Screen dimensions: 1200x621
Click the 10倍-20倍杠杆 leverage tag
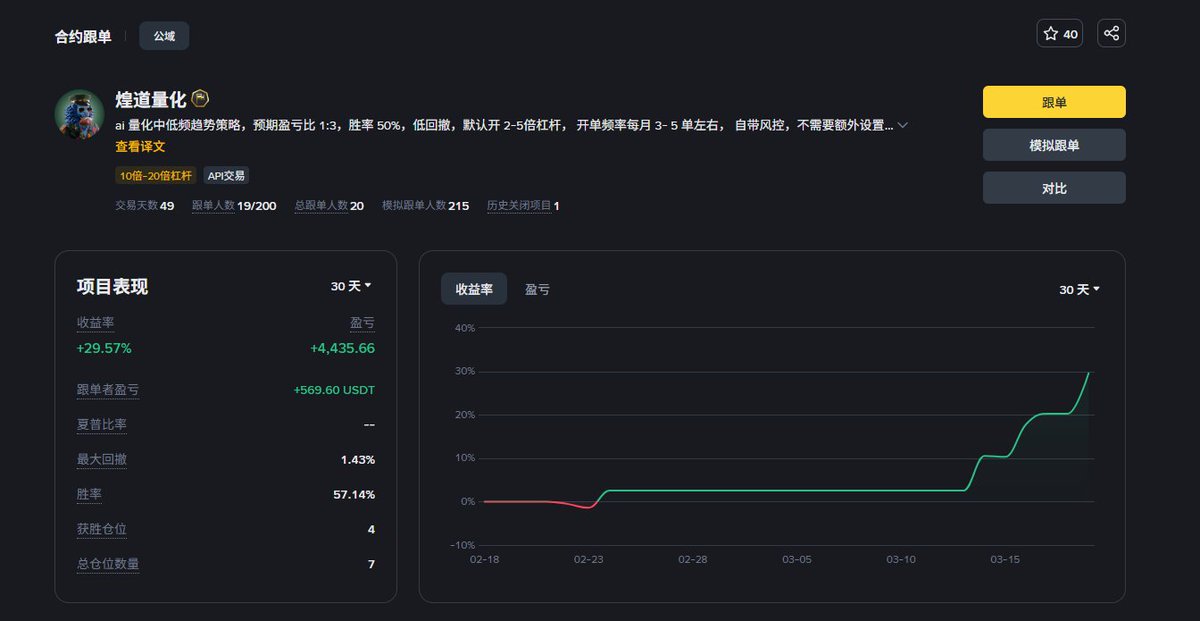(154, 175)
